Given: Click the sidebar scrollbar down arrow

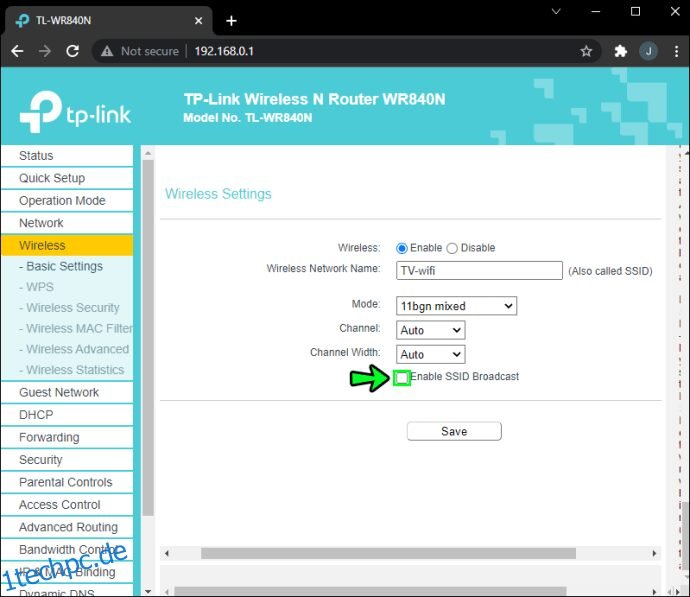Looking at the screenshot, I should point(148,592).
